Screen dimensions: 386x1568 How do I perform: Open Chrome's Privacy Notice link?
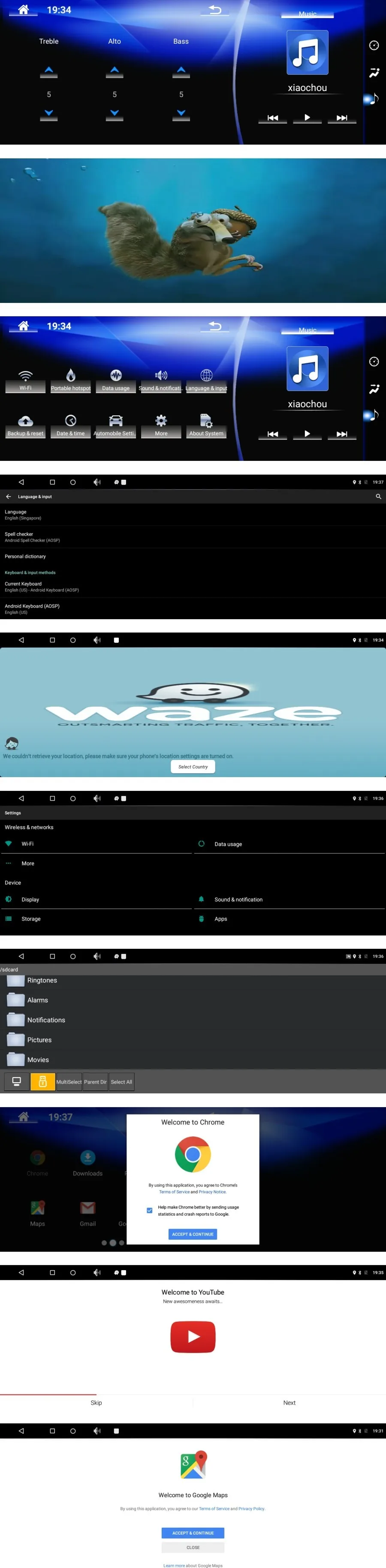tap(212, 1192)
